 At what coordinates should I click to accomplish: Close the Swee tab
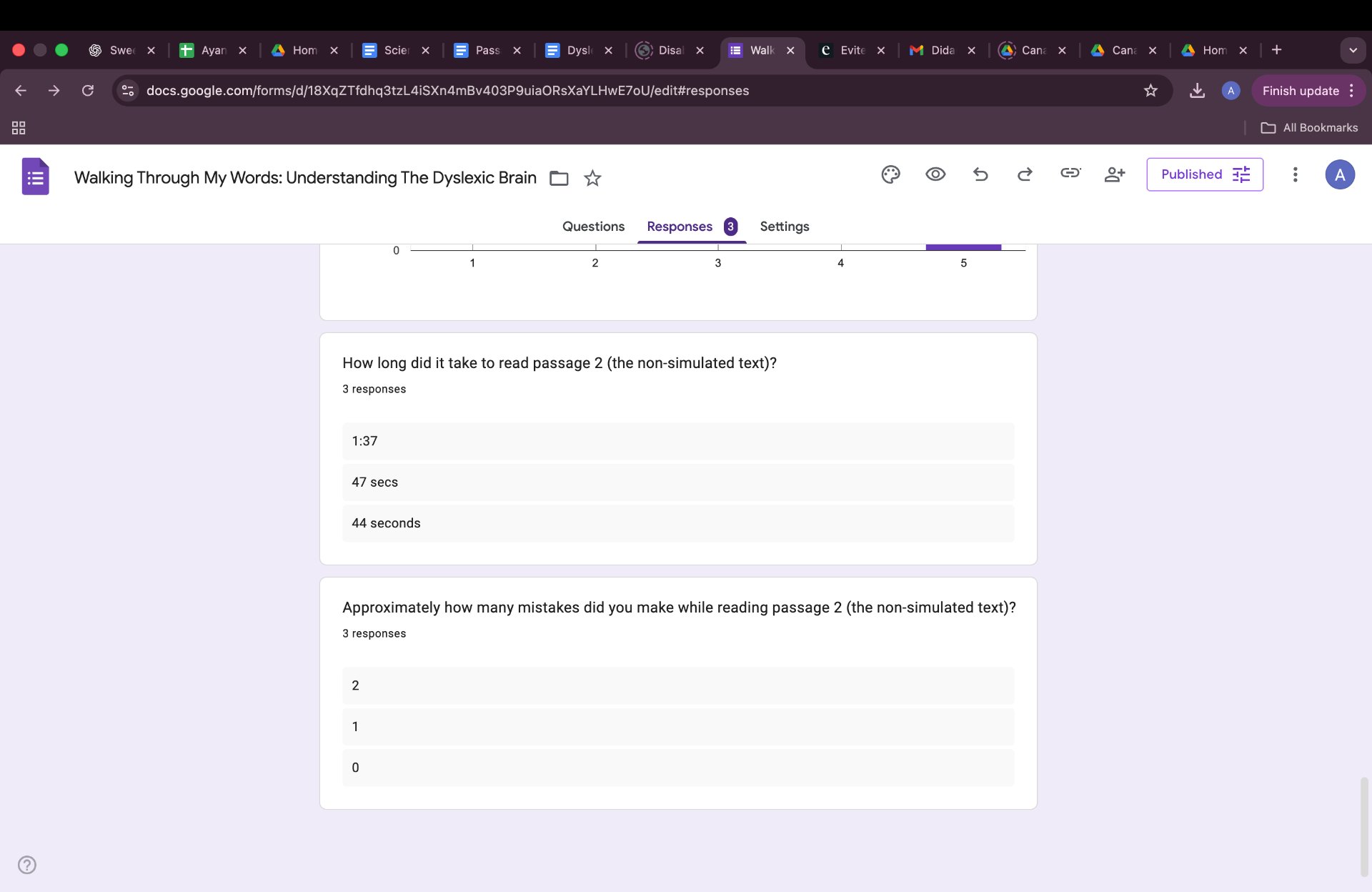(151, 51)
